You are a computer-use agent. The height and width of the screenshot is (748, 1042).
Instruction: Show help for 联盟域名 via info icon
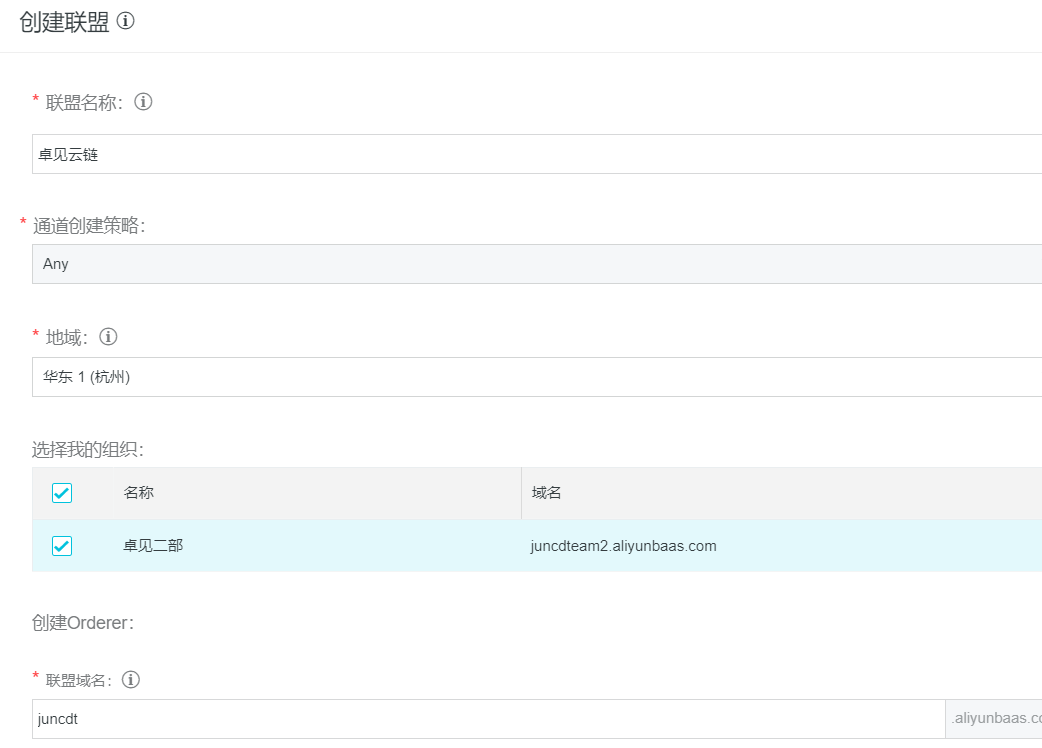click(131, 680)
